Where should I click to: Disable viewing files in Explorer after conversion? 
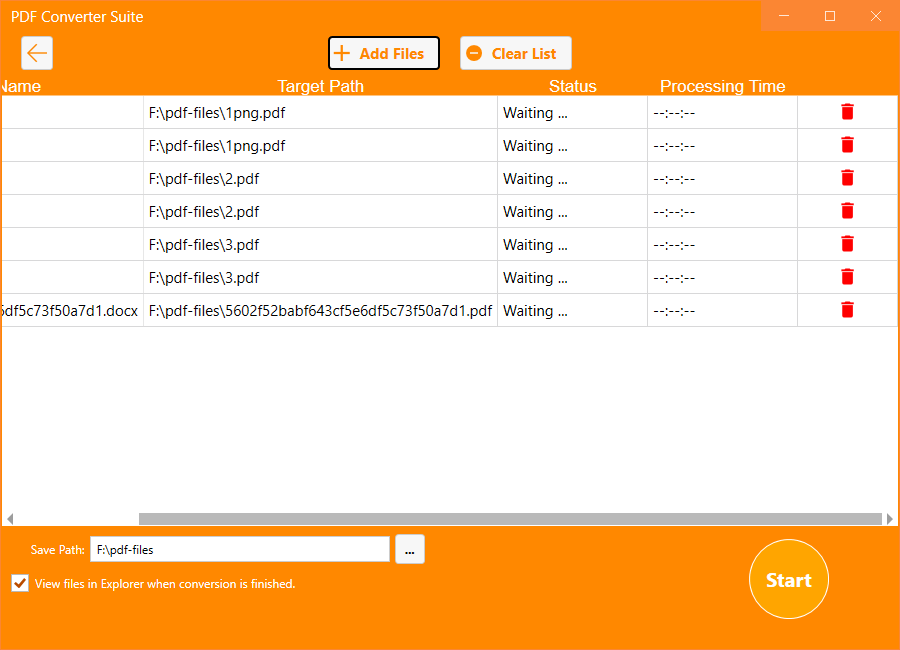[x=19, y=583]
